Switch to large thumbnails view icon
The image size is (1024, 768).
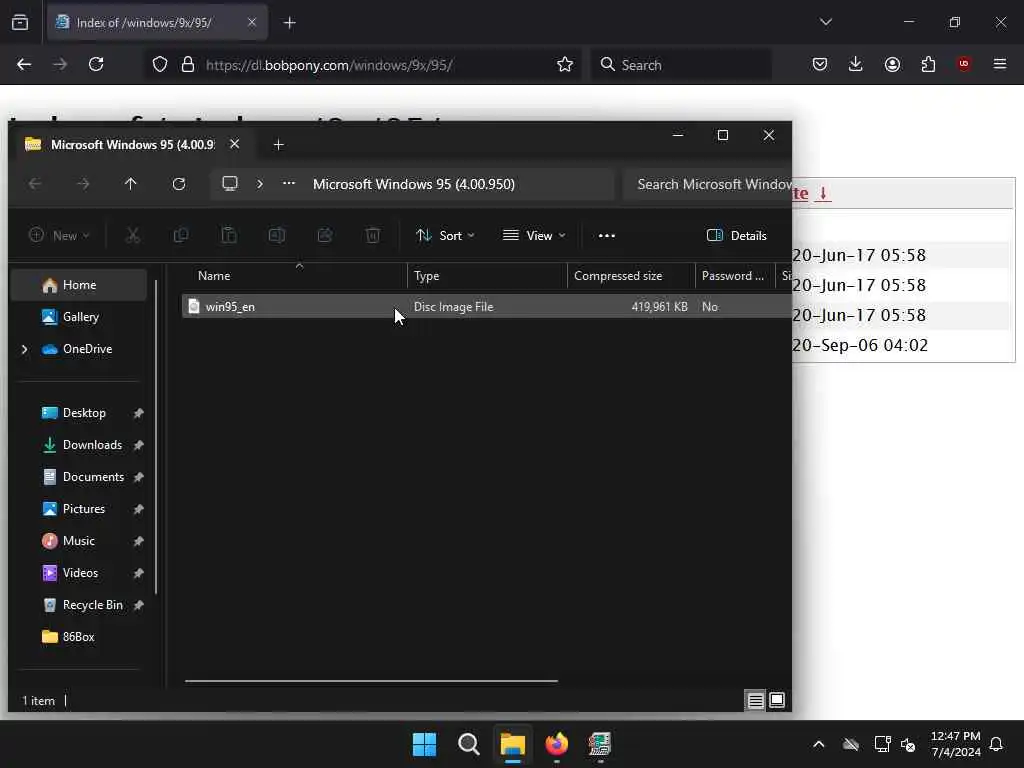776,701
